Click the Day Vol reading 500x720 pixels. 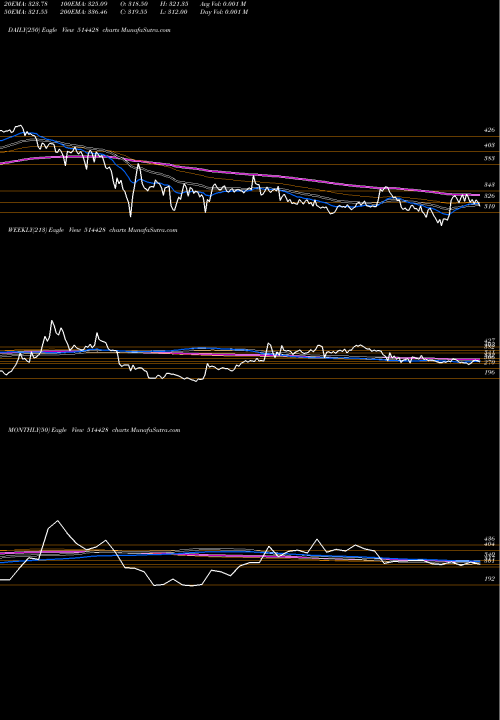pos(224,12)
